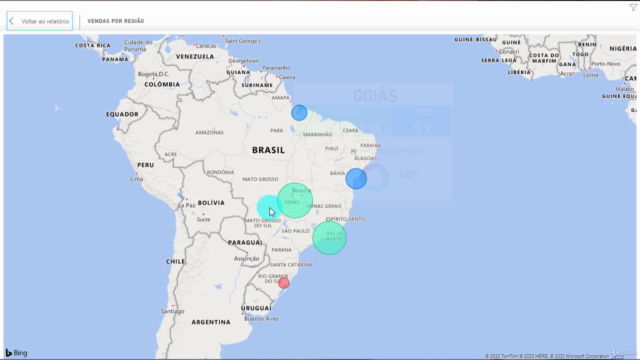This screenshot has width=640, height=360.
Task: Click the EQUADOR label on map
Action: tap(122, 114)
